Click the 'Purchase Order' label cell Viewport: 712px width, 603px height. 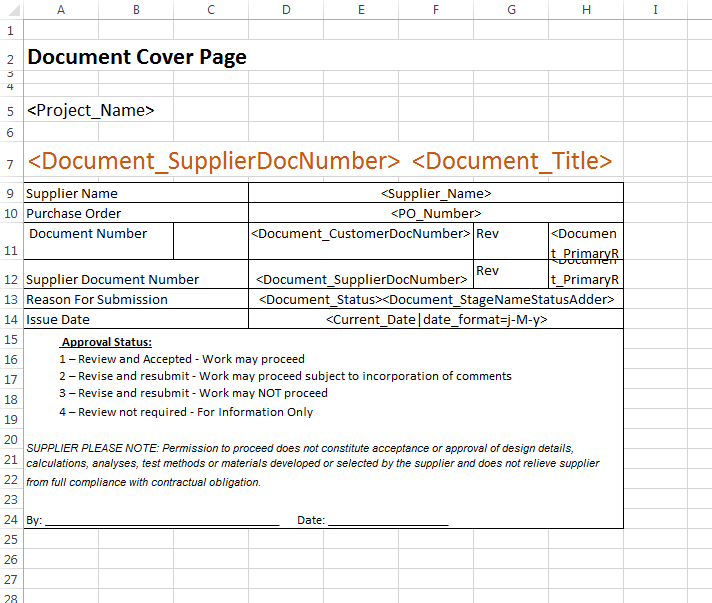(136, 213)
